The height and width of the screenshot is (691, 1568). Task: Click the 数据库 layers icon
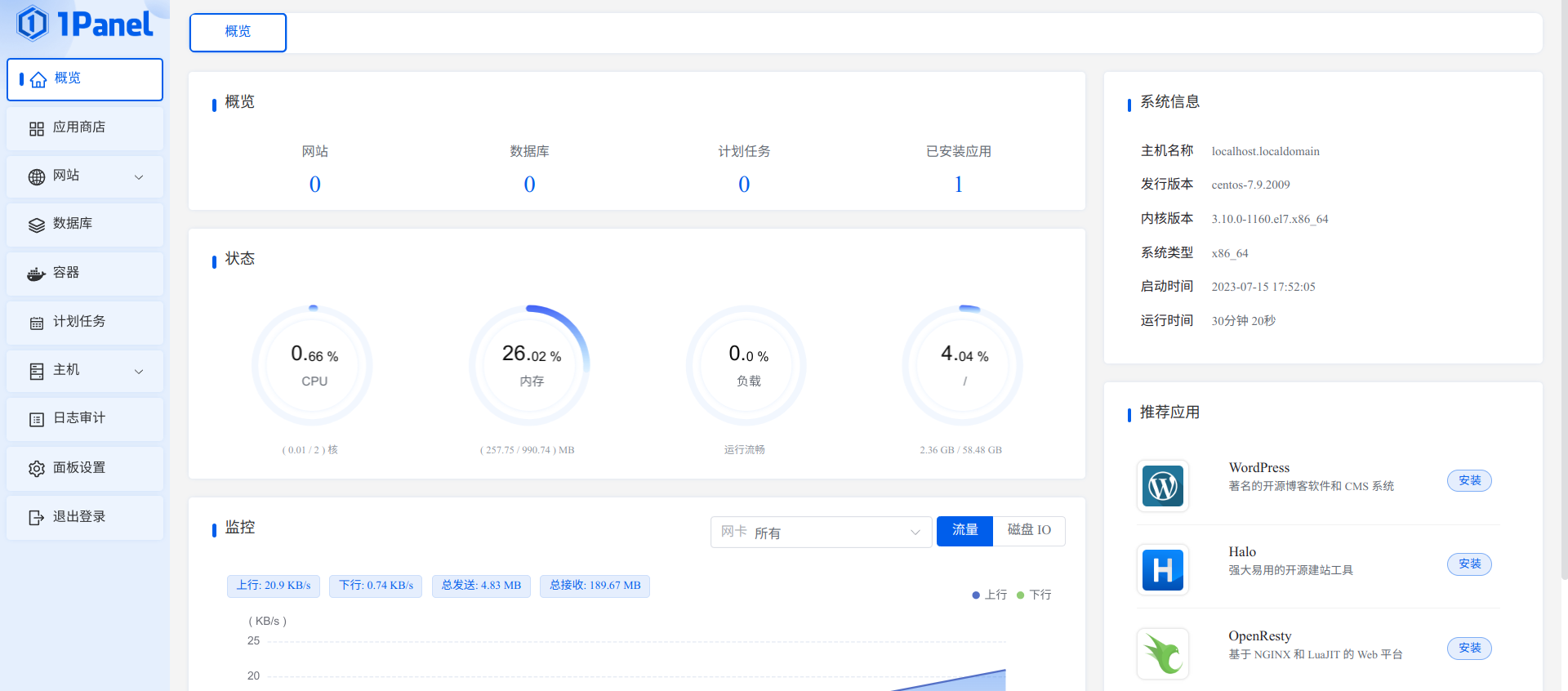(x=37, y=225)
